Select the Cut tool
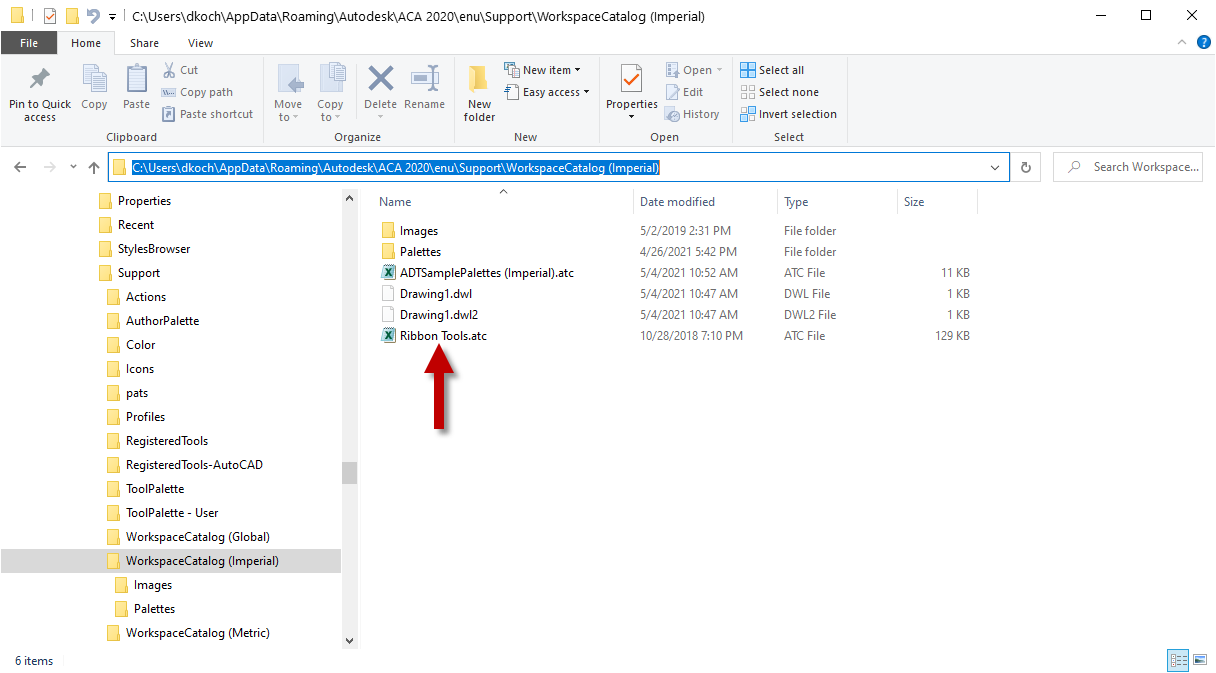Image resolution: width=1216 pixels, height=673 pixels. [x=180, y=69]
